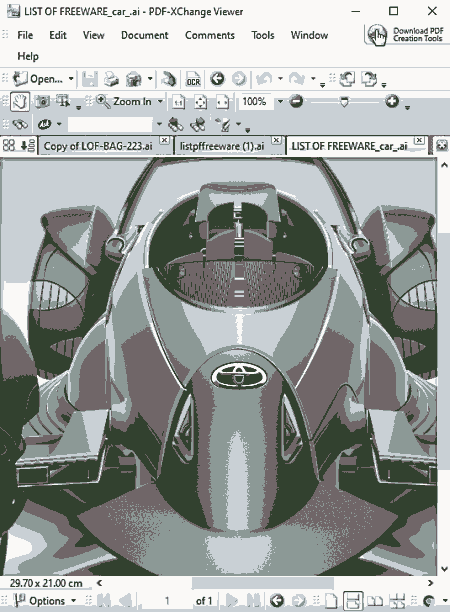Click the binoculars Search icon
This screenshot has width=450, height=612.
20,125
